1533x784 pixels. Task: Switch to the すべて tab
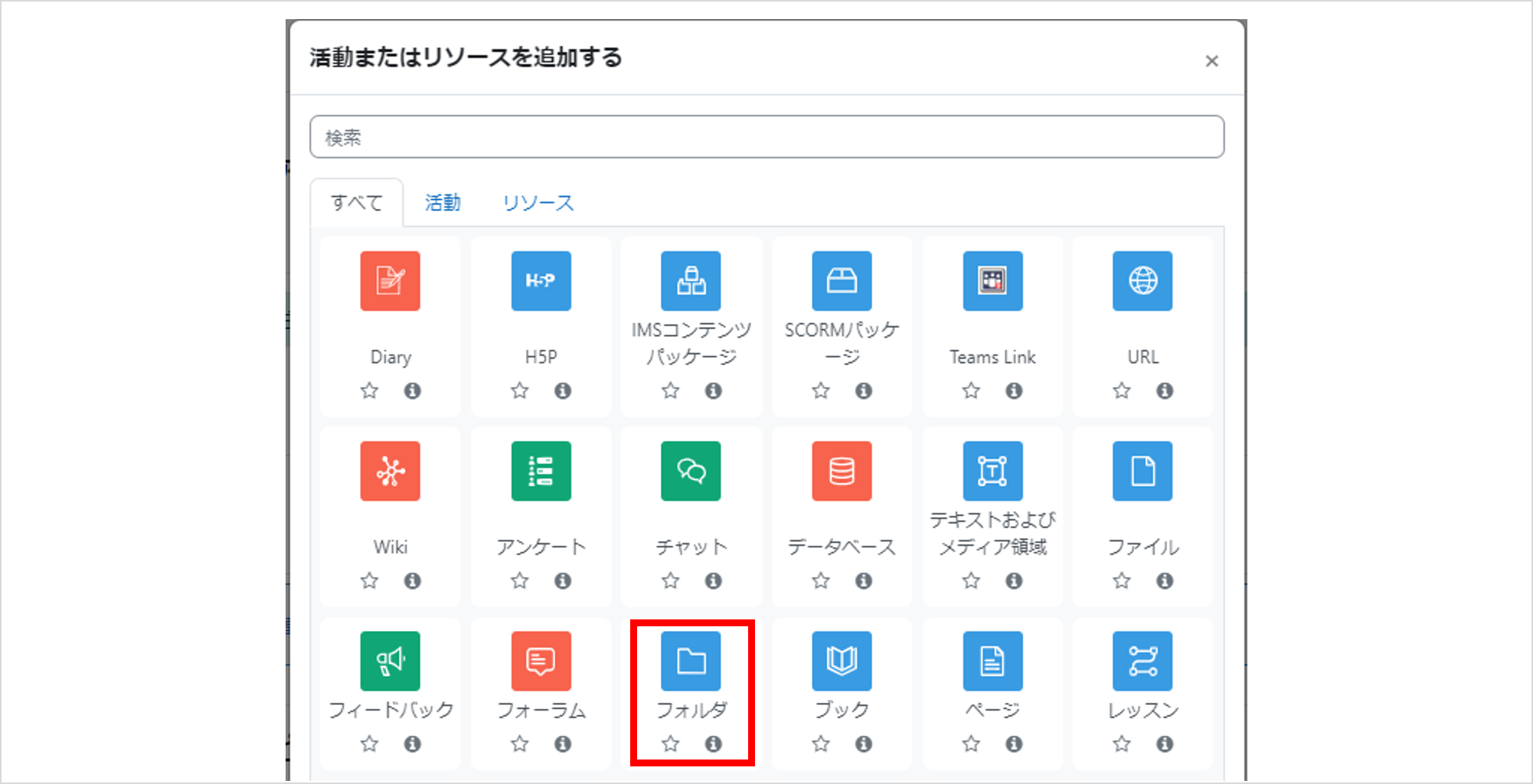click(x=357, y=203)
